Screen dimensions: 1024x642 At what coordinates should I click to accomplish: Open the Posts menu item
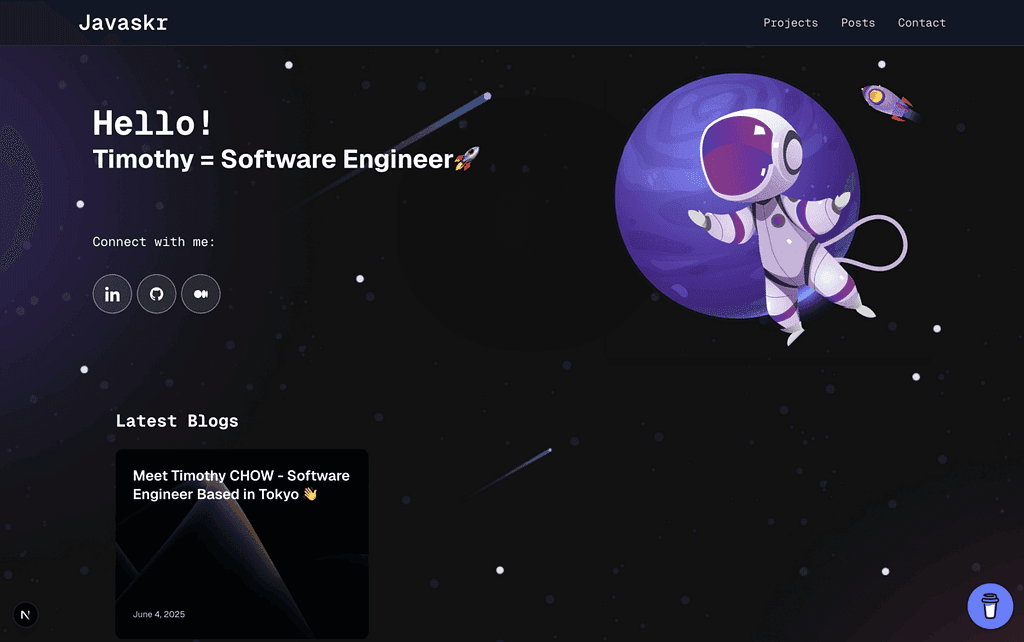coord(857,23)
